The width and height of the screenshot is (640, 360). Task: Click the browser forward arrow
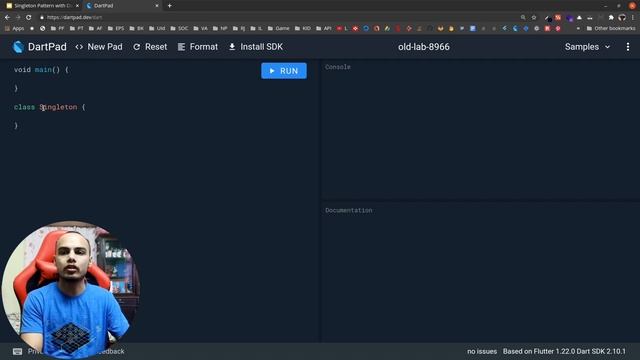18,18
